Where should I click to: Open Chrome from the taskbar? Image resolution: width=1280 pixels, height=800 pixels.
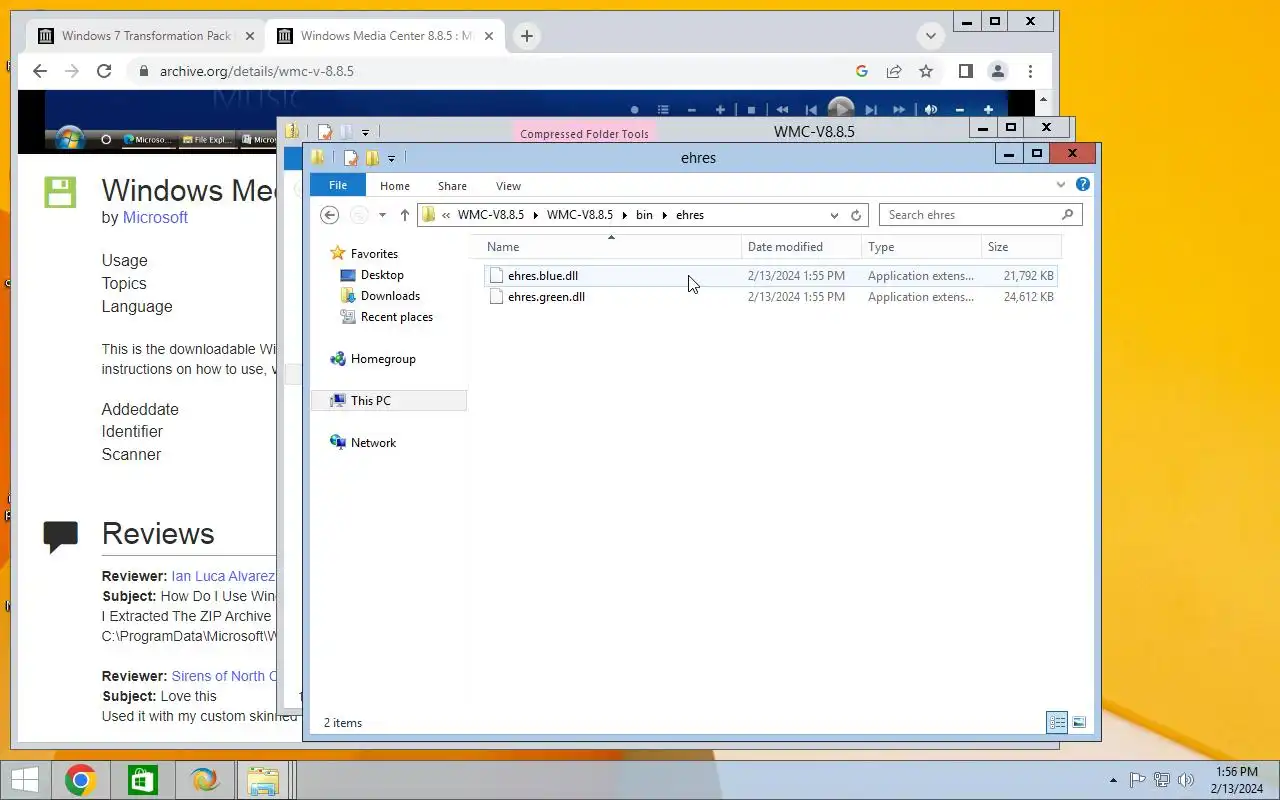(80, 780)
